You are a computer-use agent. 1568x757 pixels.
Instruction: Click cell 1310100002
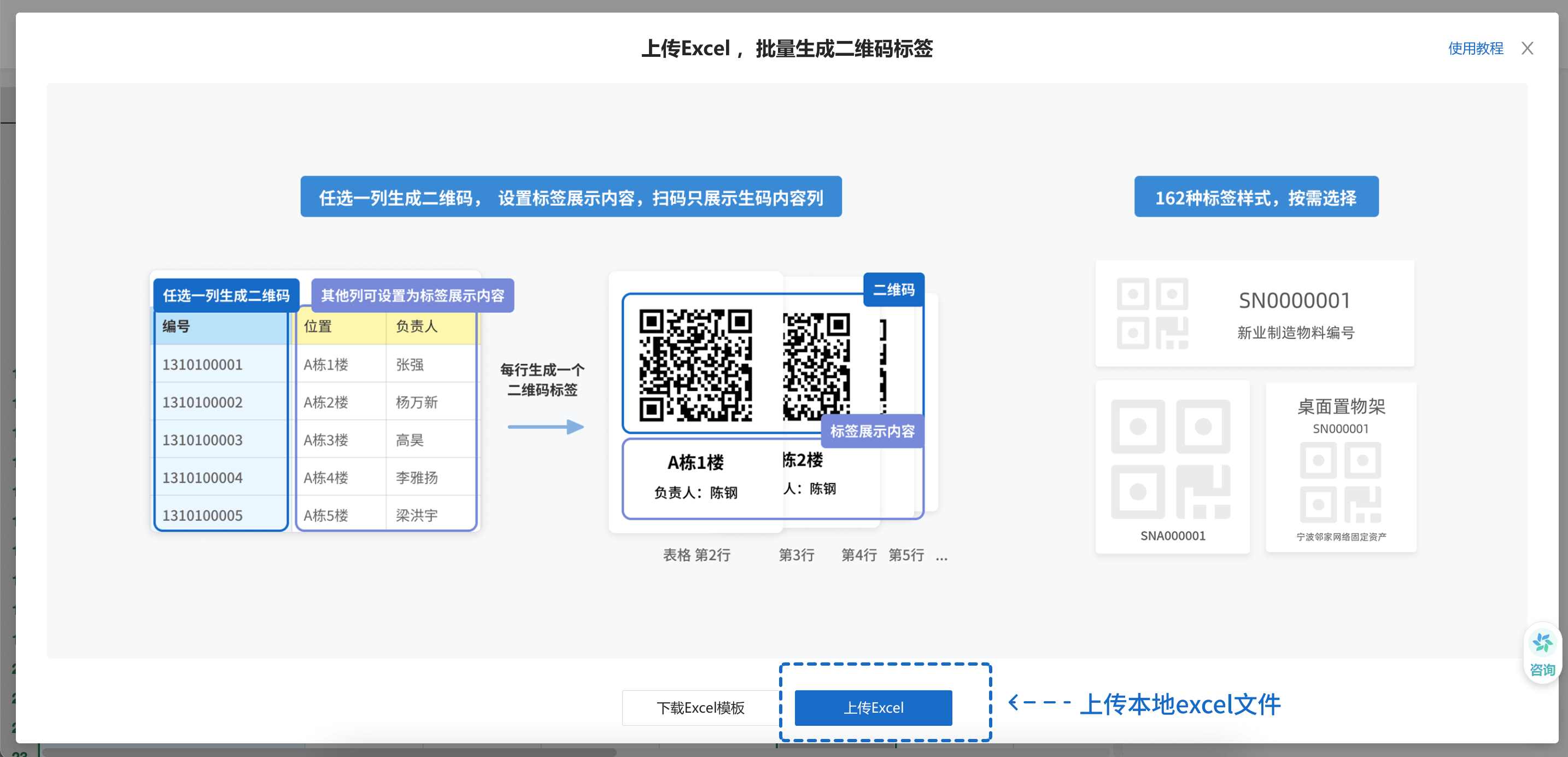(220, 402)
